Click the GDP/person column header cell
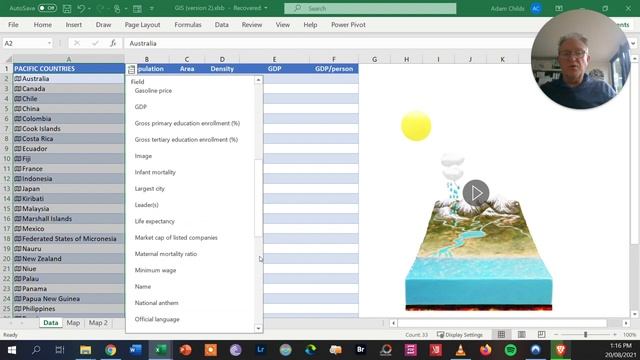640x360 pixels. pyautogui.click(x=333, y=69)
